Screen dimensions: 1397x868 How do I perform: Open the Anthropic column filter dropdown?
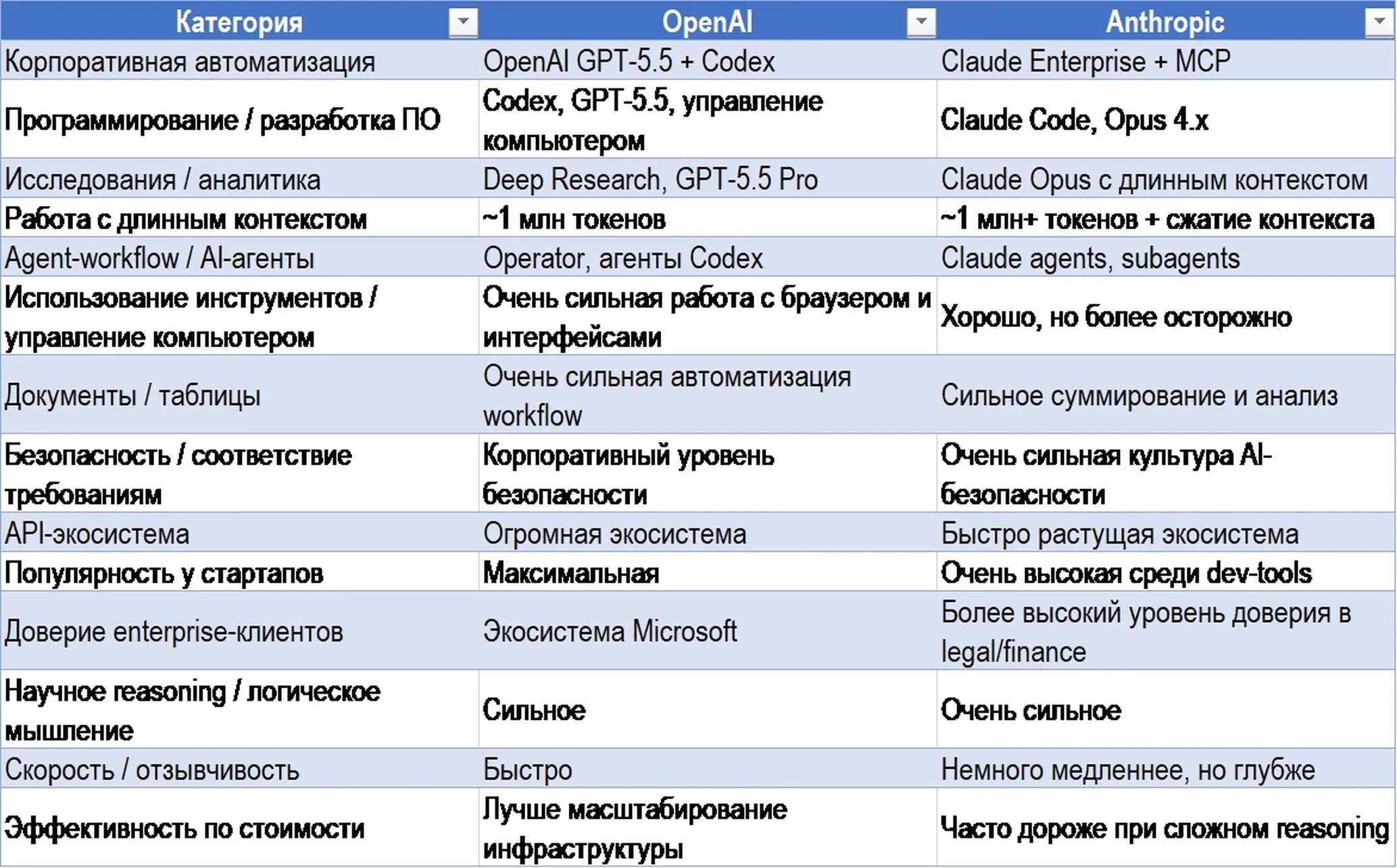(x=1379, y=22)
